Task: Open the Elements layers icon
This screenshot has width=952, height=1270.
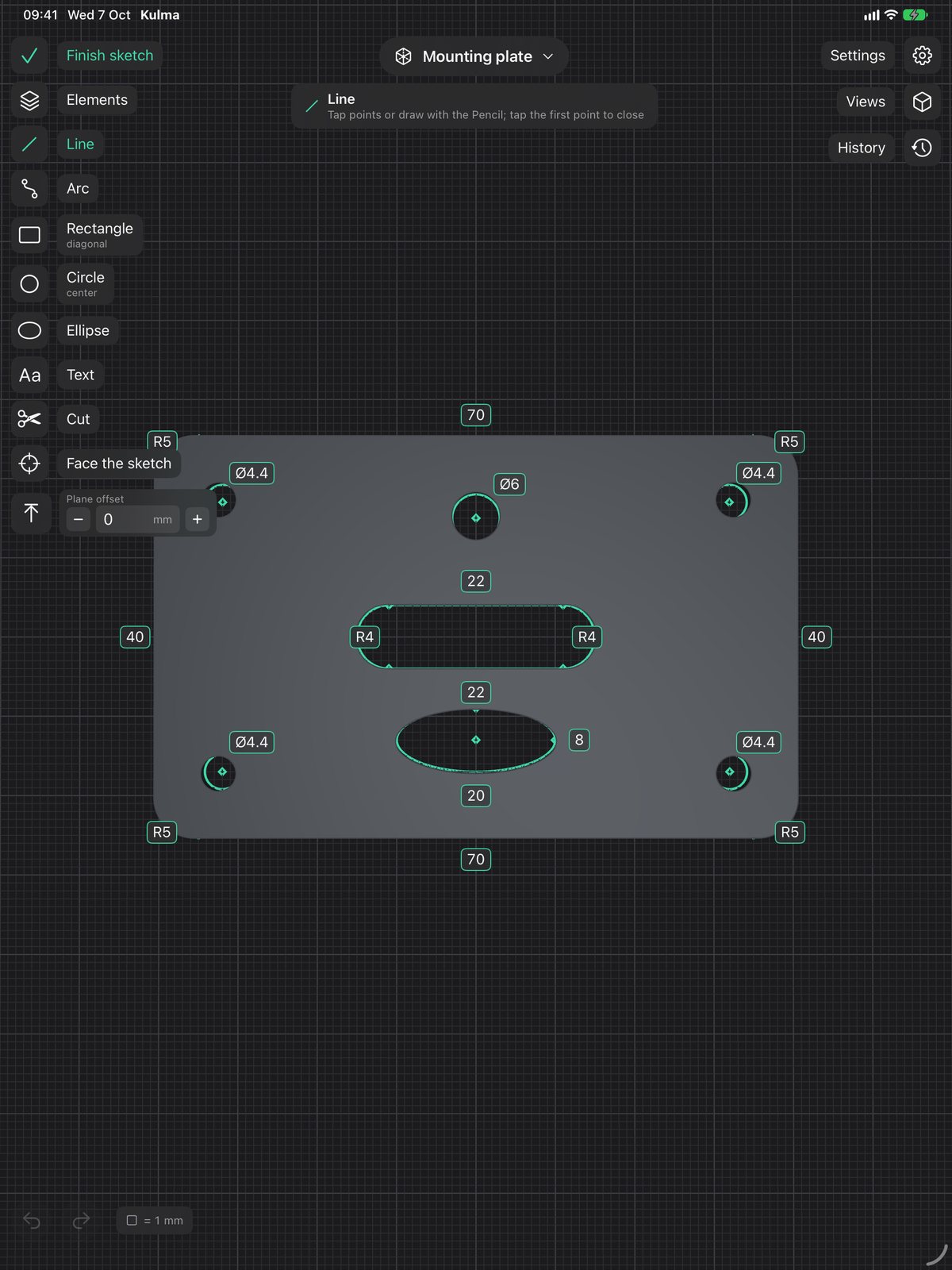Action: (29, 100)
